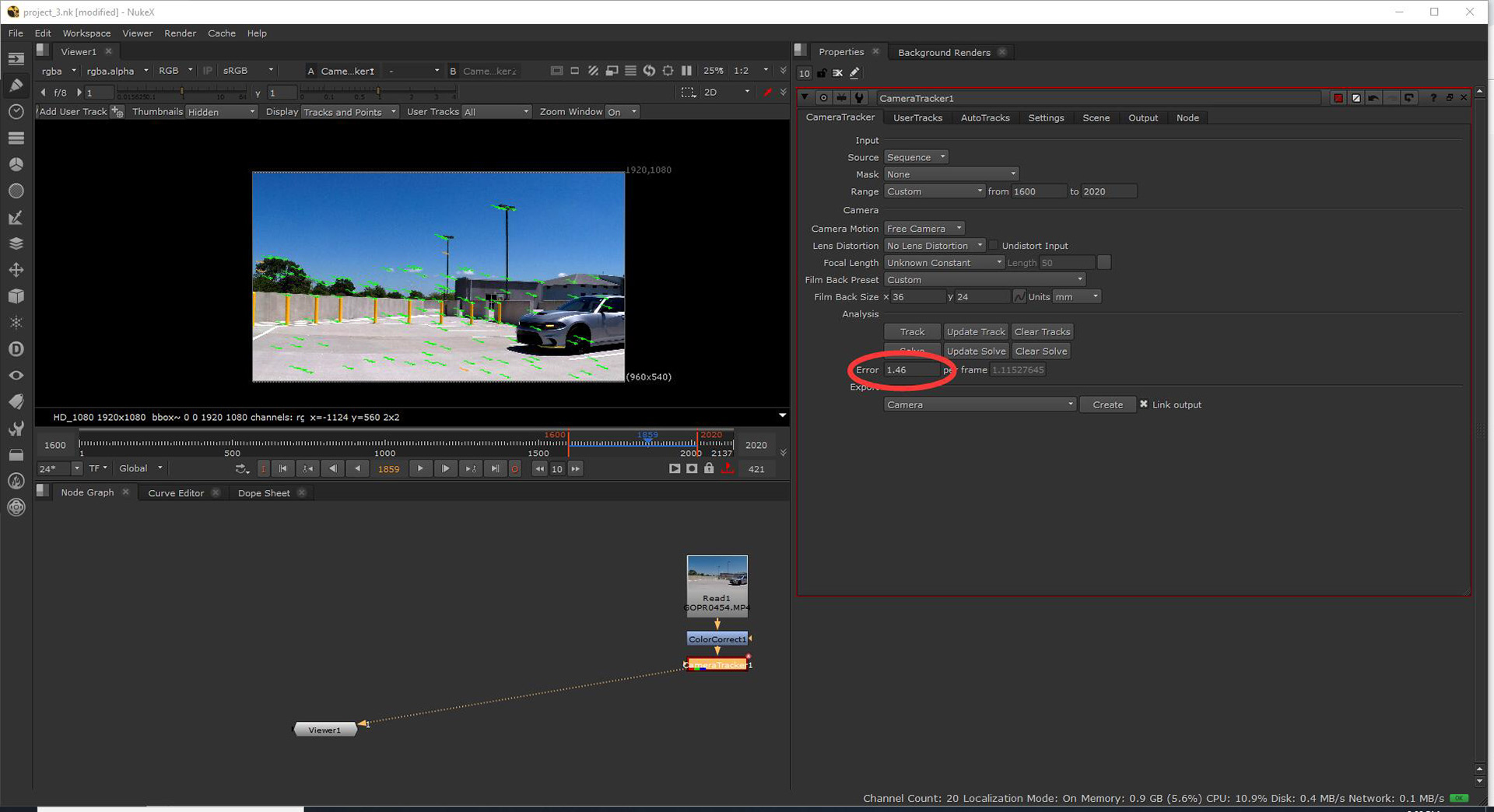Click the viewer refresh icon

pyautogui.click(x=649, y=71)
